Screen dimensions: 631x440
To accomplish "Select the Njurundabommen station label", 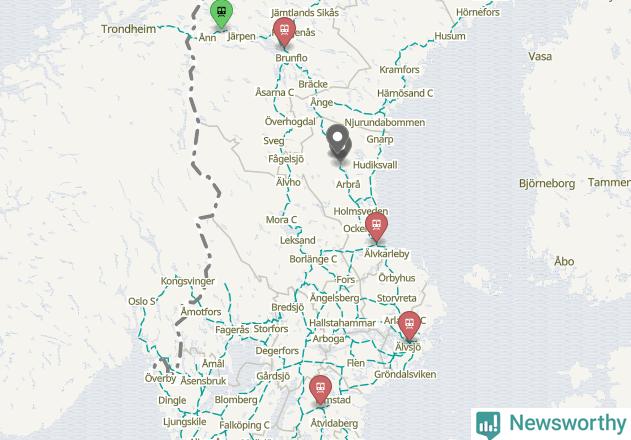I will tap(385, 122).
